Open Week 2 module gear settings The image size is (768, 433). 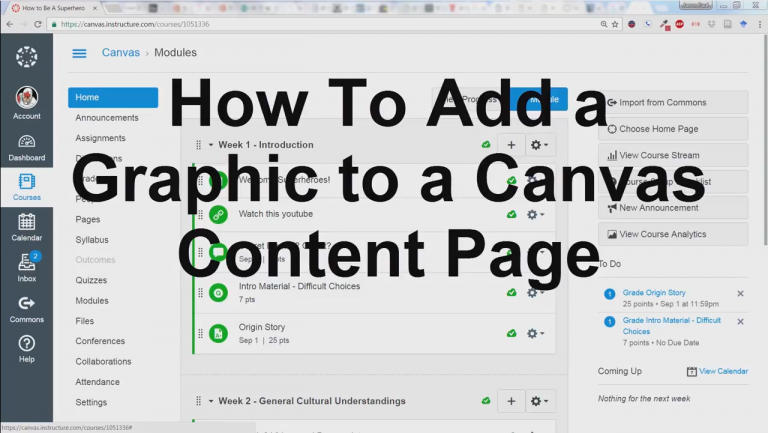click(540, 401)
